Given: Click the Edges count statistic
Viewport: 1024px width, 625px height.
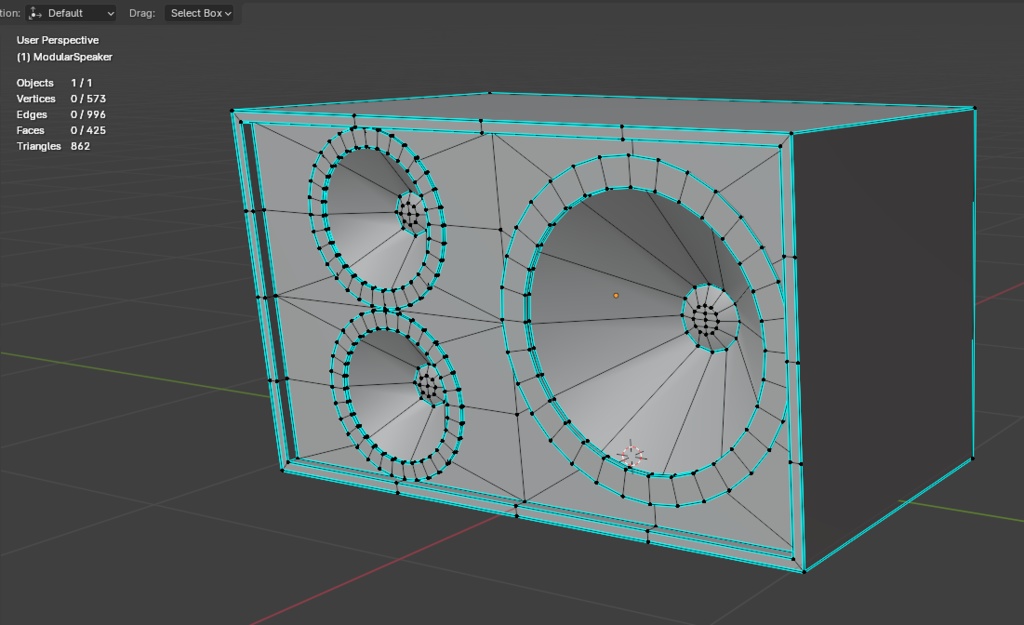Looking at the screenshot, I should coord(60,115).
